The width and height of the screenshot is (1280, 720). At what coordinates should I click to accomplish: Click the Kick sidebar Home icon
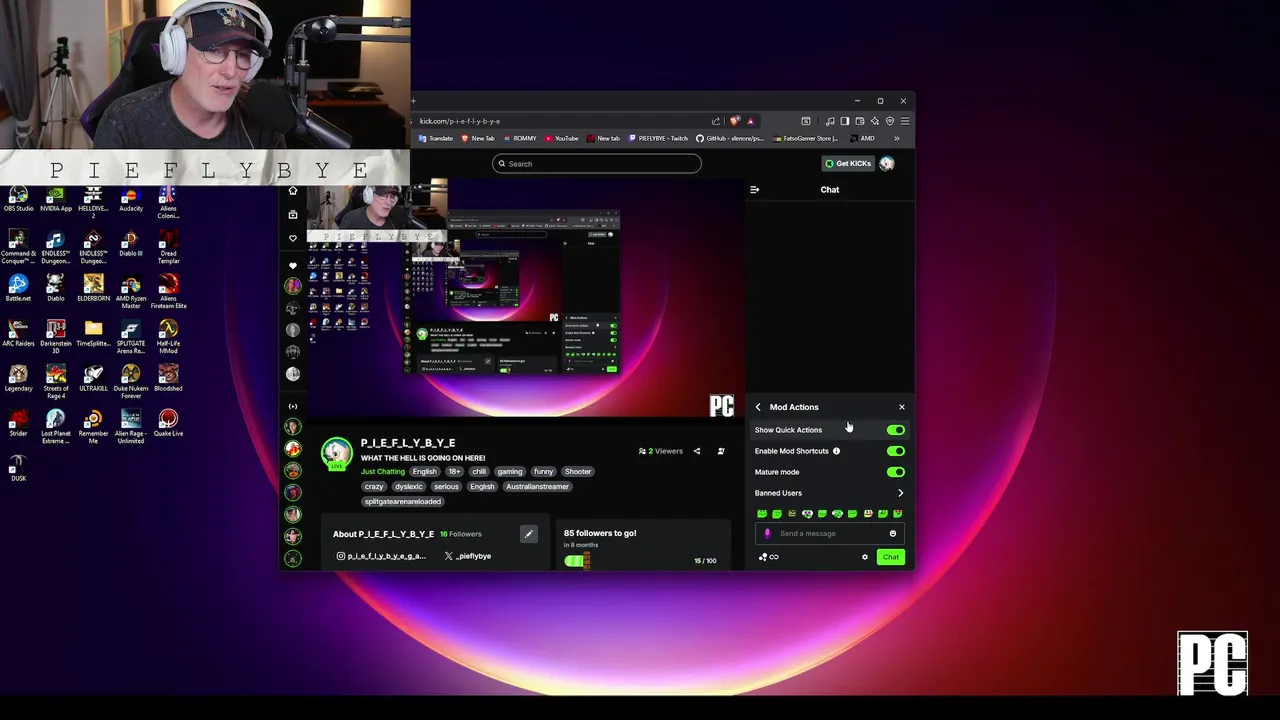coord(293,191)
